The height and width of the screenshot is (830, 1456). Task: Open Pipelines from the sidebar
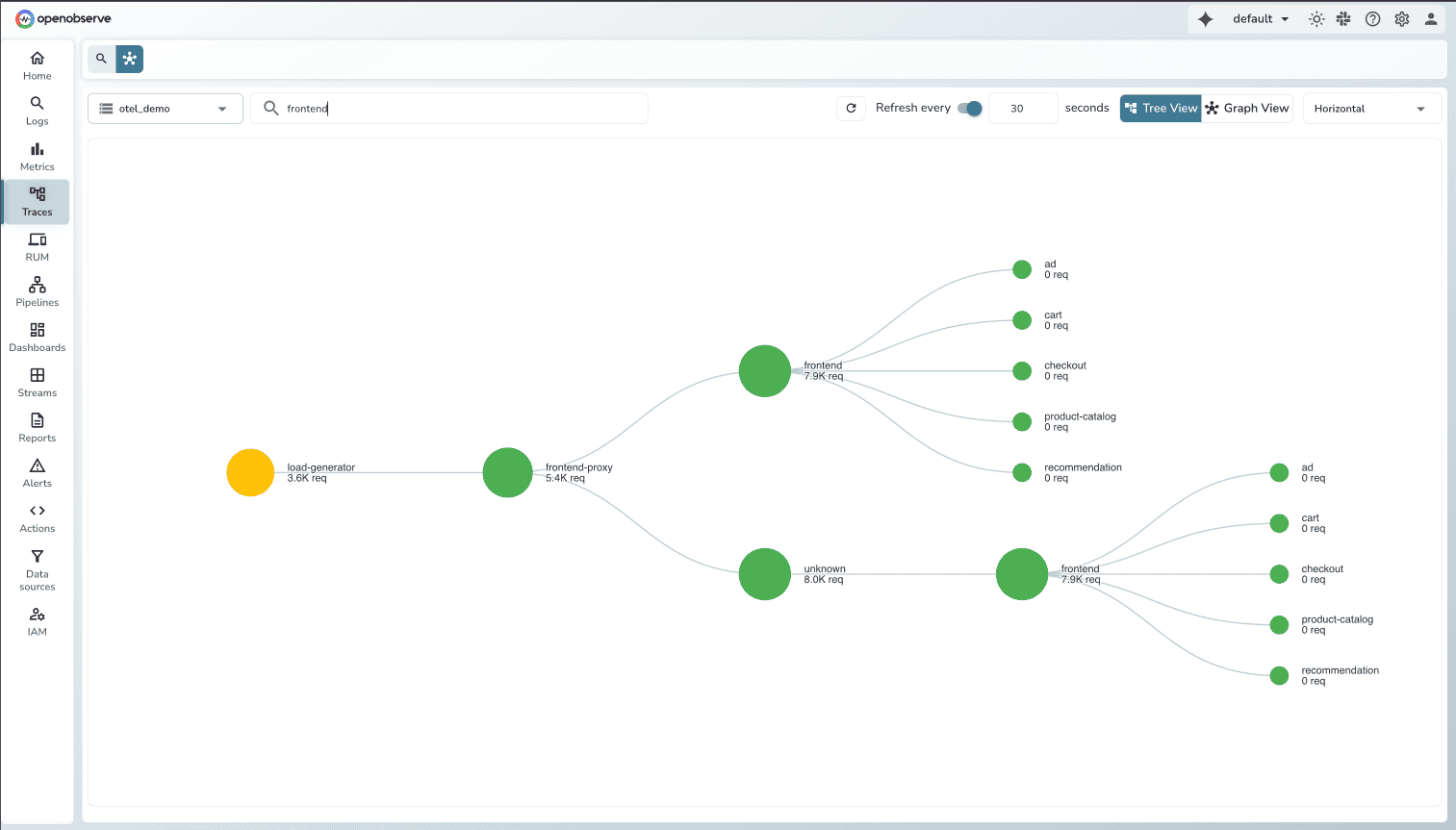click(x=37, y=291)
